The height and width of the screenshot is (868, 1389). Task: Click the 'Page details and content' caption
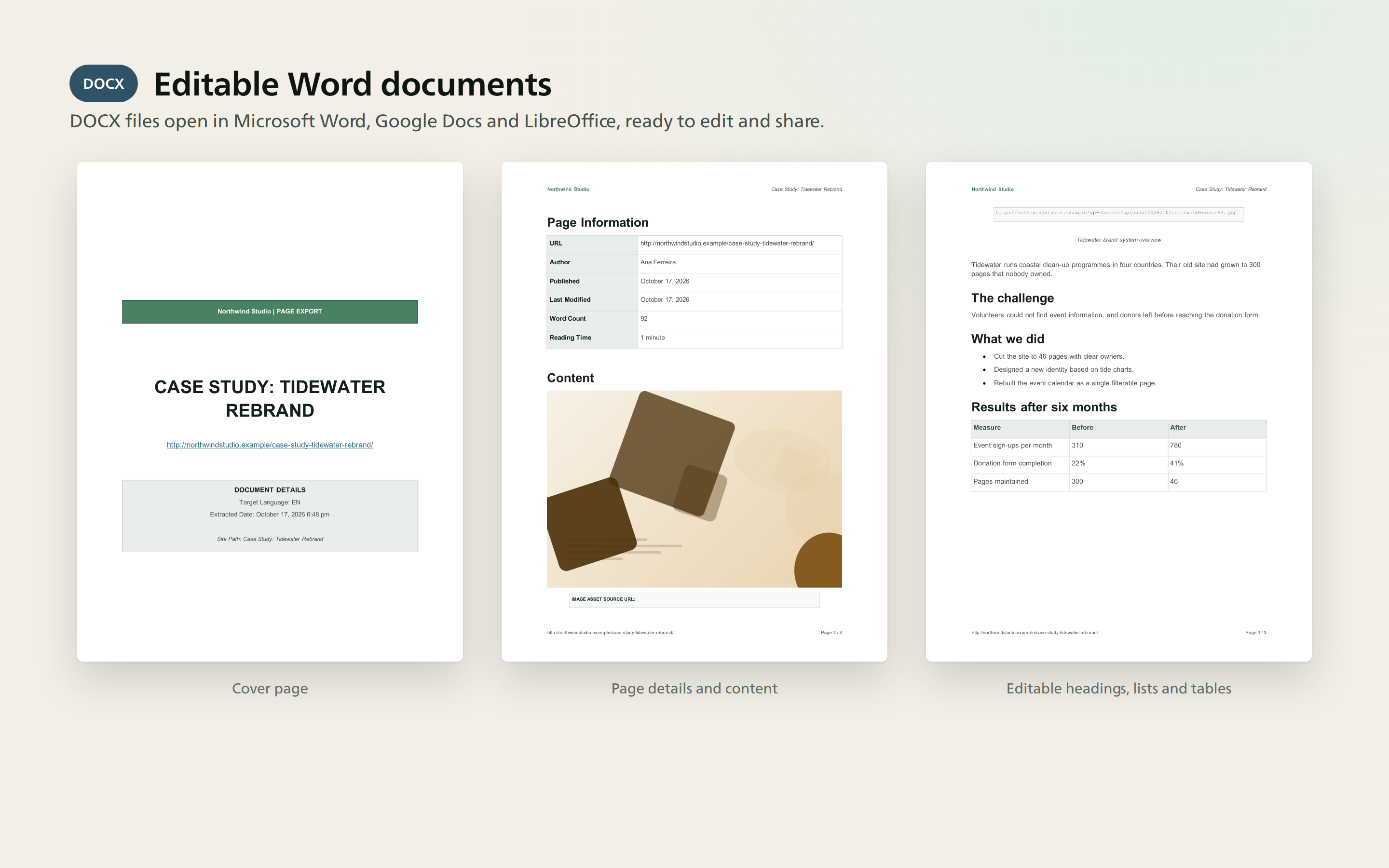tap(694, 688)
